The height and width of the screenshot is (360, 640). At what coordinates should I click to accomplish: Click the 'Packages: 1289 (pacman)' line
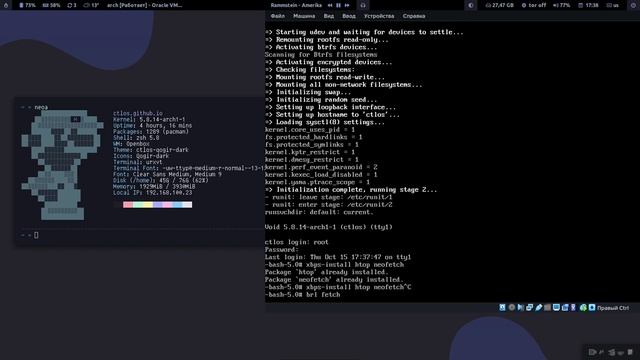(x=151, y=132)
